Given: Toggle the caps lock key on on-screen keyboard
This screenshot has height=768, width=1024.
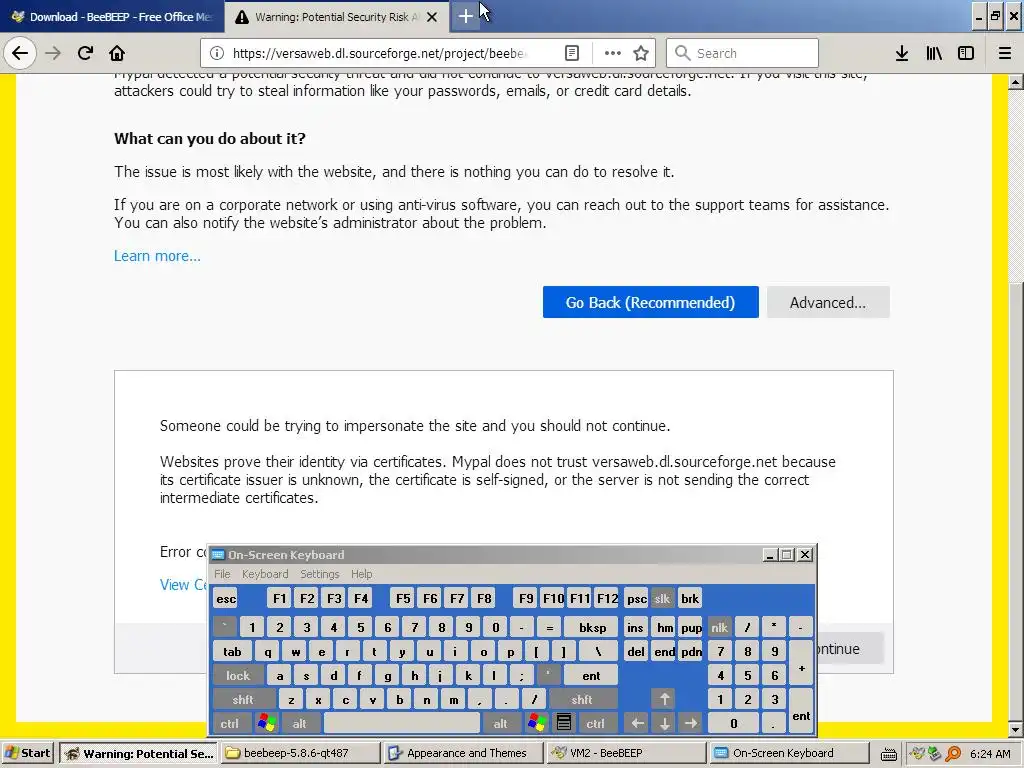Looking at the screenshot, I should [238, 676].
